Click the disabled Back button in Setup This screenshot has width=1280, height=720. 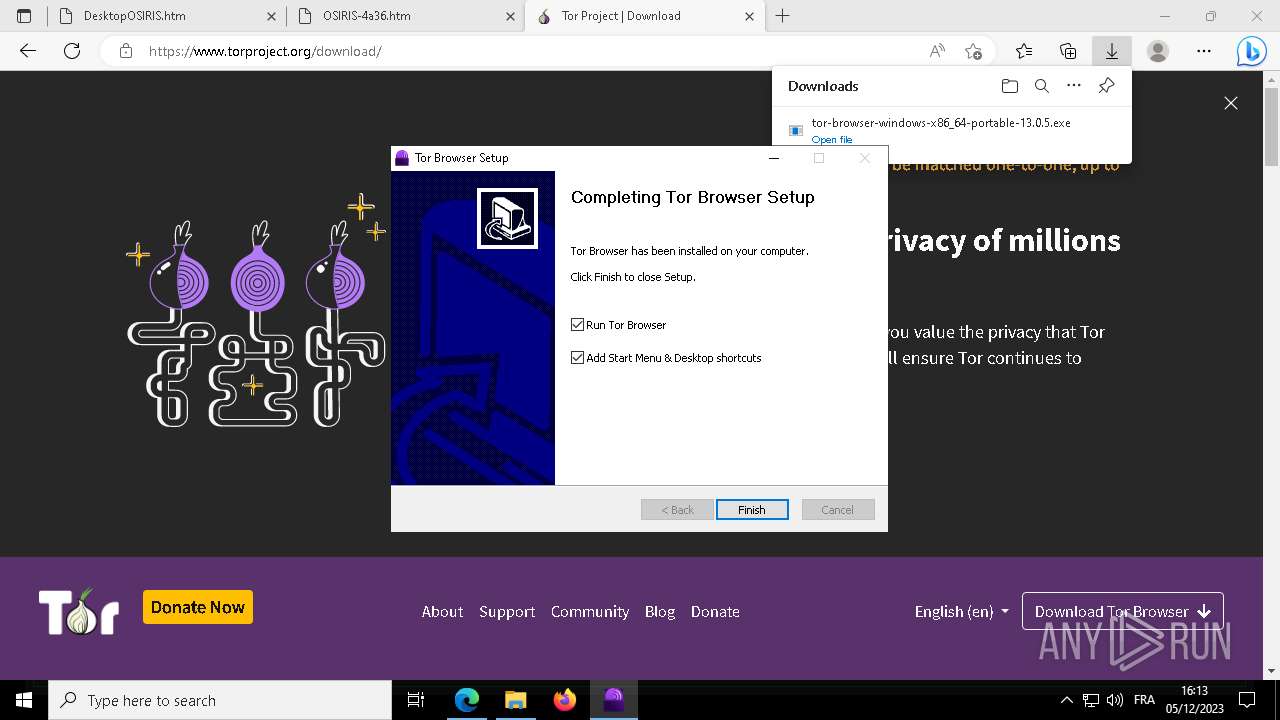point(677,510)
